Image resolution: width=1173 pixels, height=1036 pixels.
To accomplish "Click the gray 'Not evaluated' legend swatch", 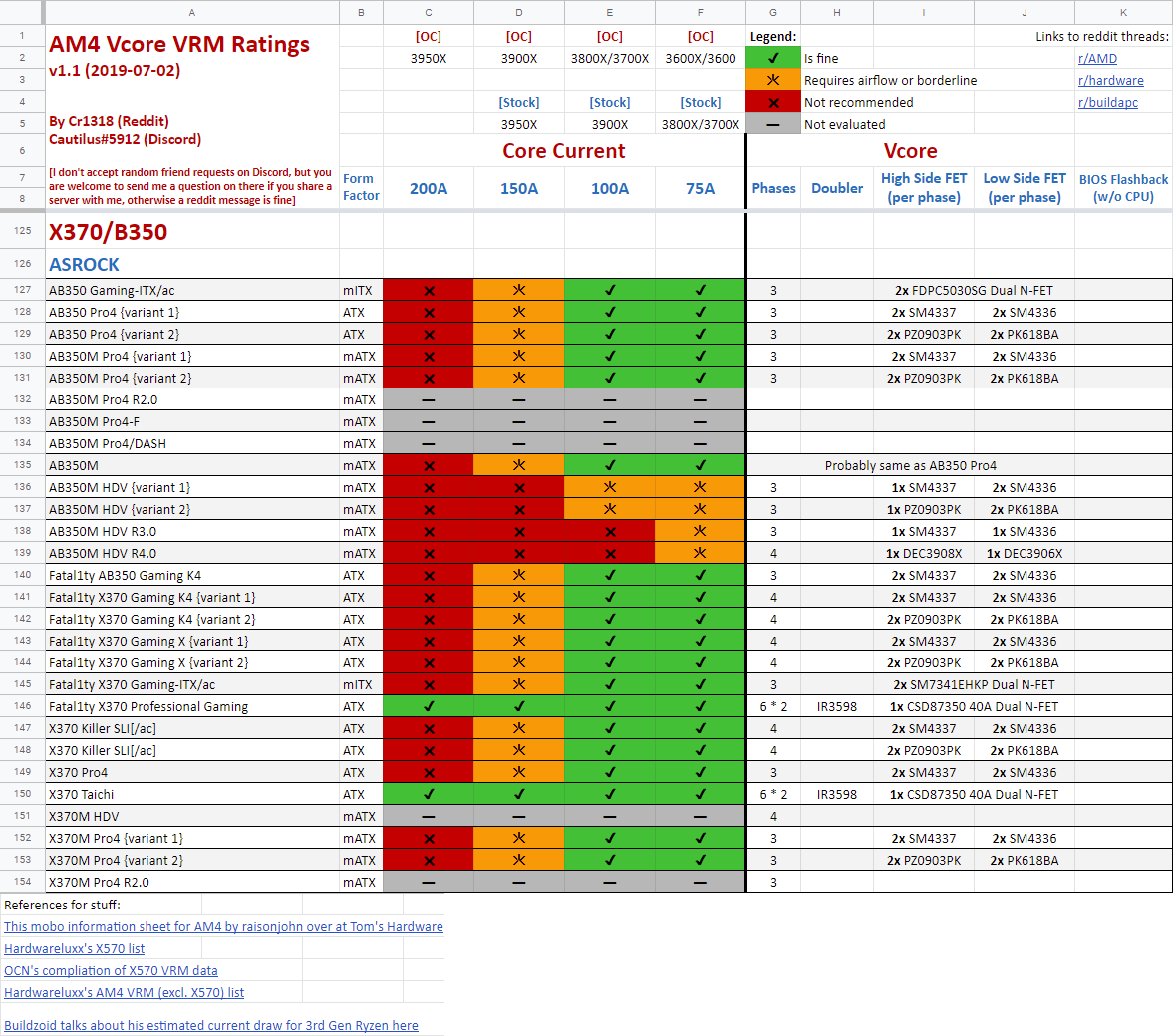I will (x=772, y=124).
